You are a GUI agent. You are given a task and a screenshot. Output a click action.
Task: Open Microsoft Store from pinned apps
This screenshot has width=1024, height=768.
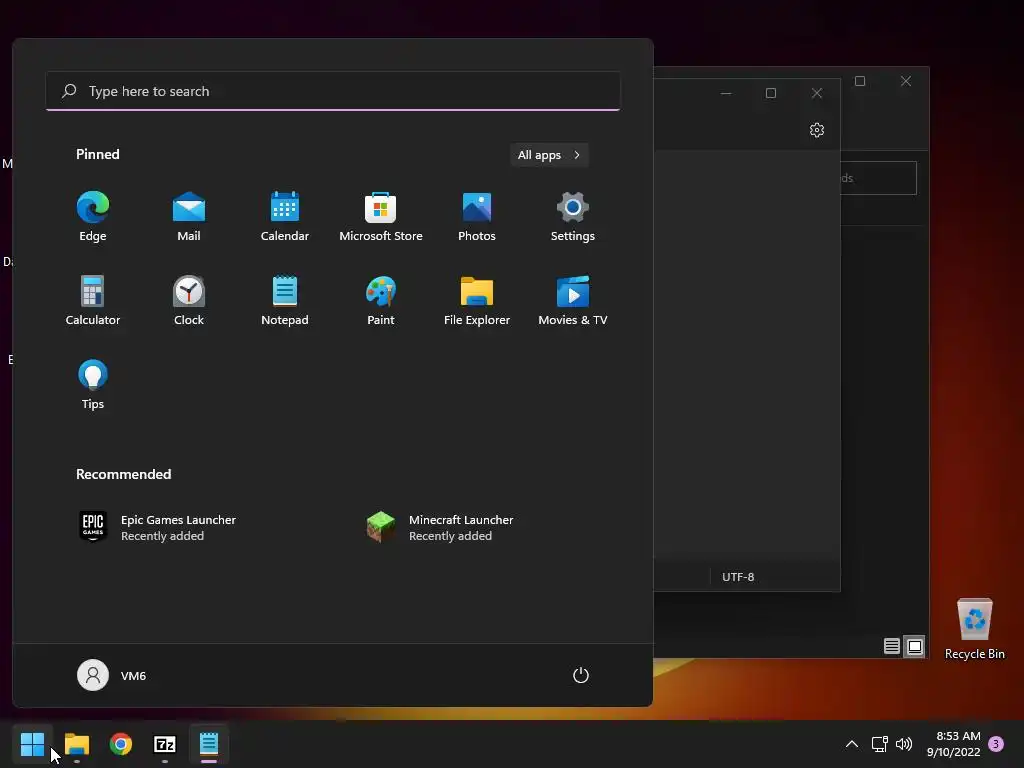[381, 216]
